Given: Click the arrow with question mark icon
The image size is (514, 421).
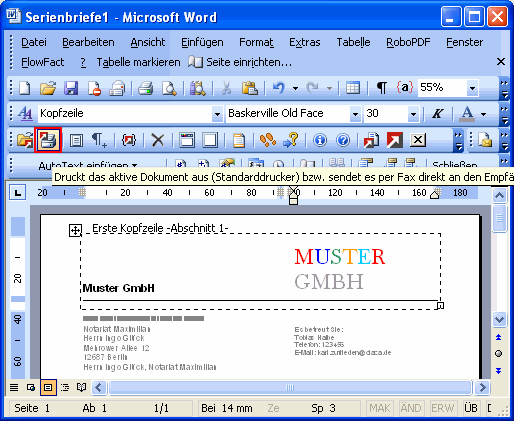Looking at the screenshot, I should [x=291, y=140].
